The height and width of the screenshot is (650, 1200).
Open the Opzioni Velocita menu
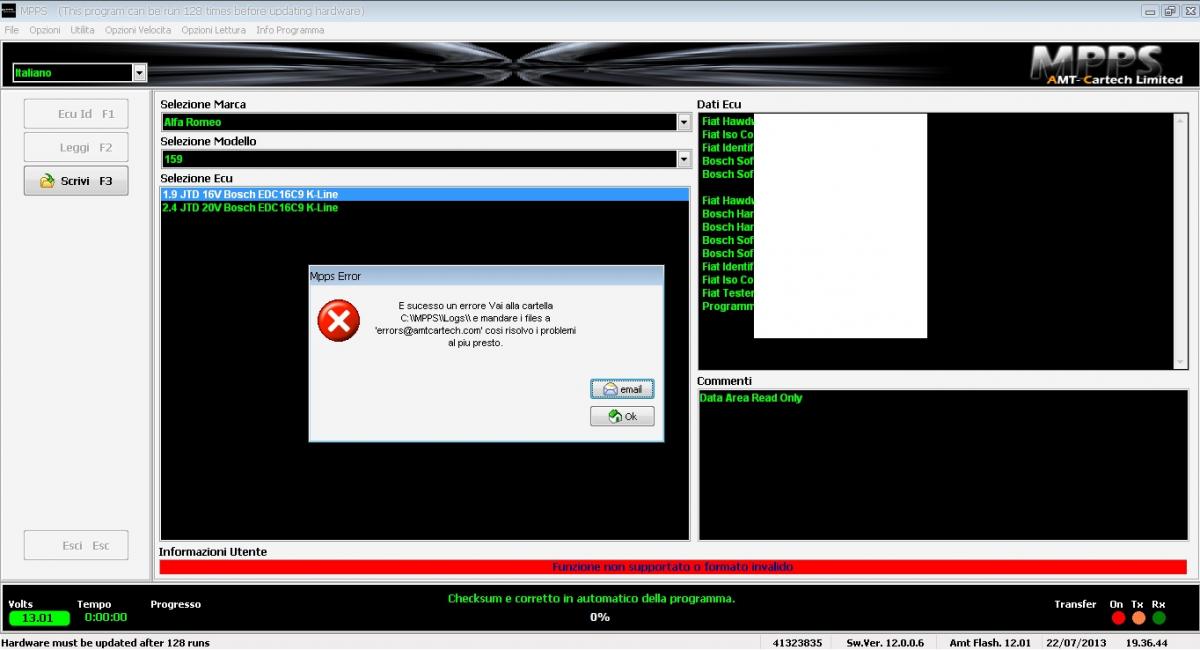pyautogui.click(x=138, y=30)
